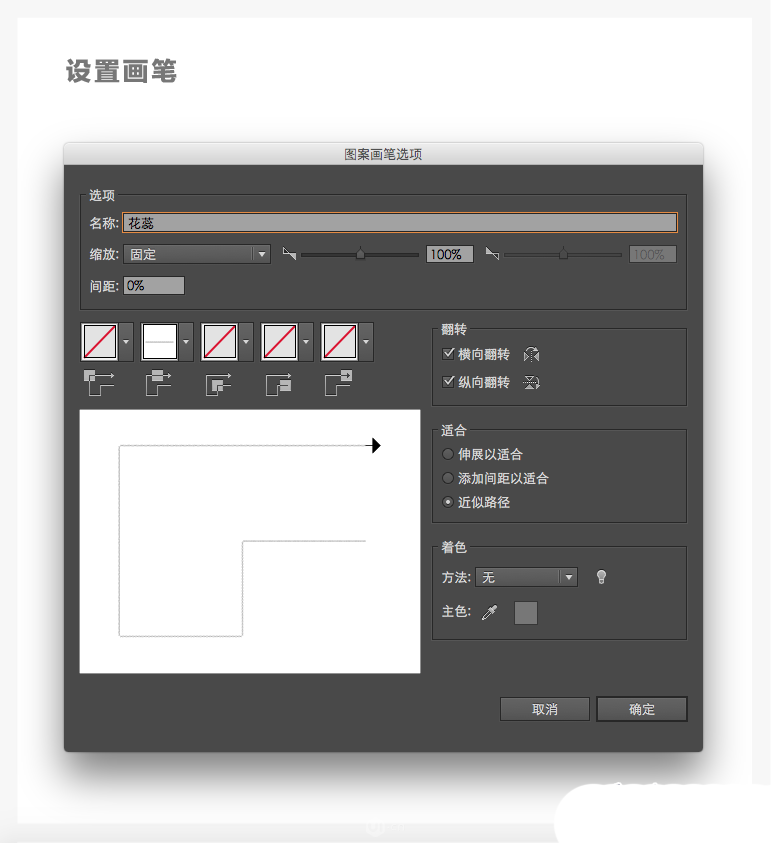Viewport: 772px width, 843px height.
Task: Select the 伸展以适合 radio option
Action: pyautogui.click(x=447, y=454)
